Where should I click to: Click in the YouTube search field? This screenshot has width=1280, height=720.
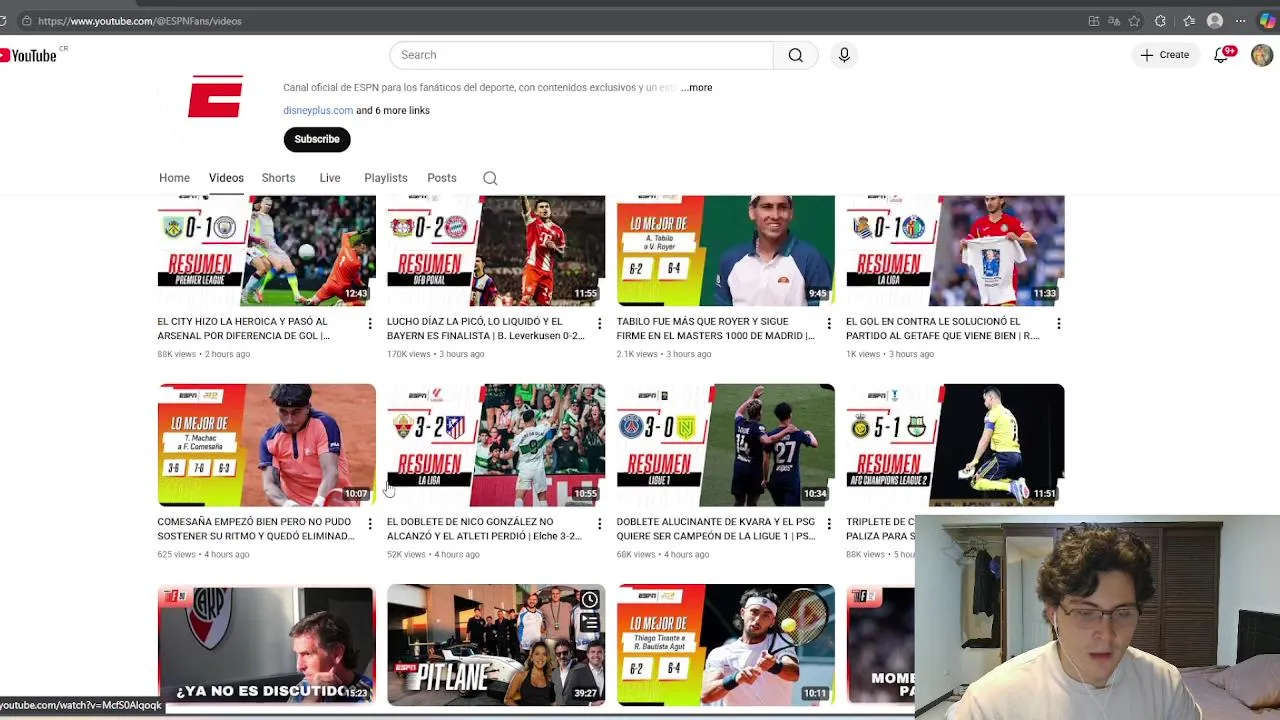(581, 55)
